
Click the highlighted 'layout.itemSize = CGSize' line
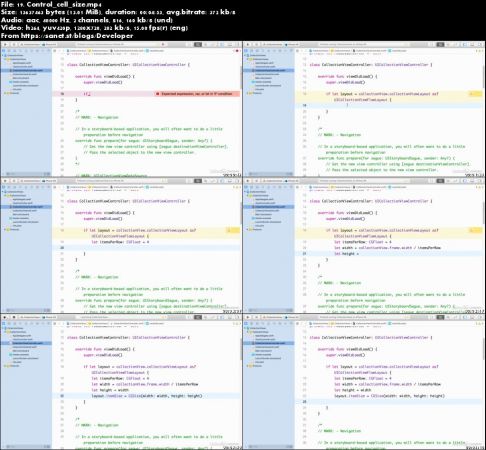[x=147, y=396]
